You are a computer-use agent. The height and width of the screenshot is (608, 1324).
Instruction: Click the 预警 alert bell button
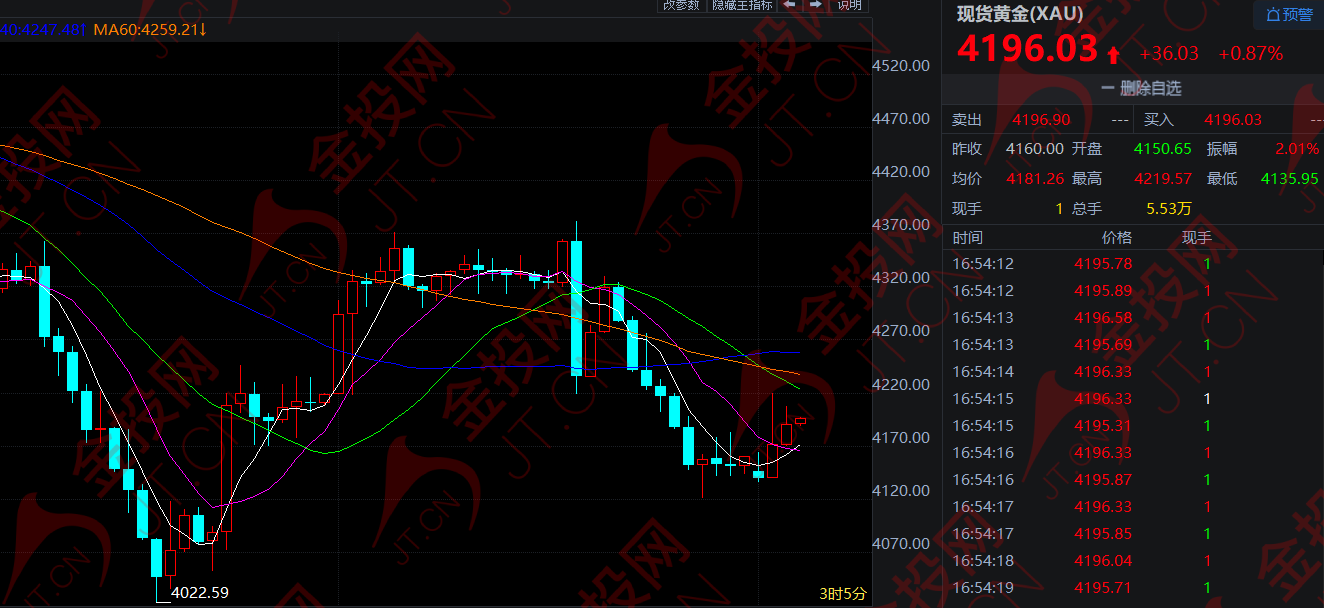(x=1288, y=14)
